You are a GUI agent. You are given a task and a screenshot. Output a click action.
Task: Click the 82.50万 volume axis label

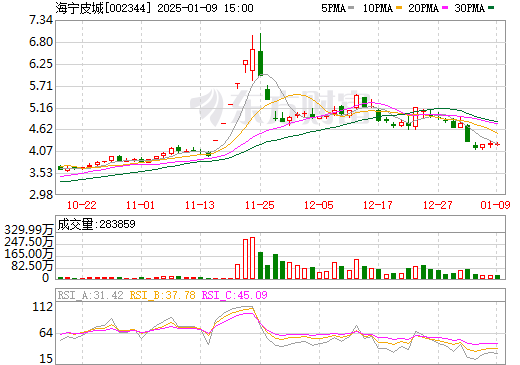[32, 266]
